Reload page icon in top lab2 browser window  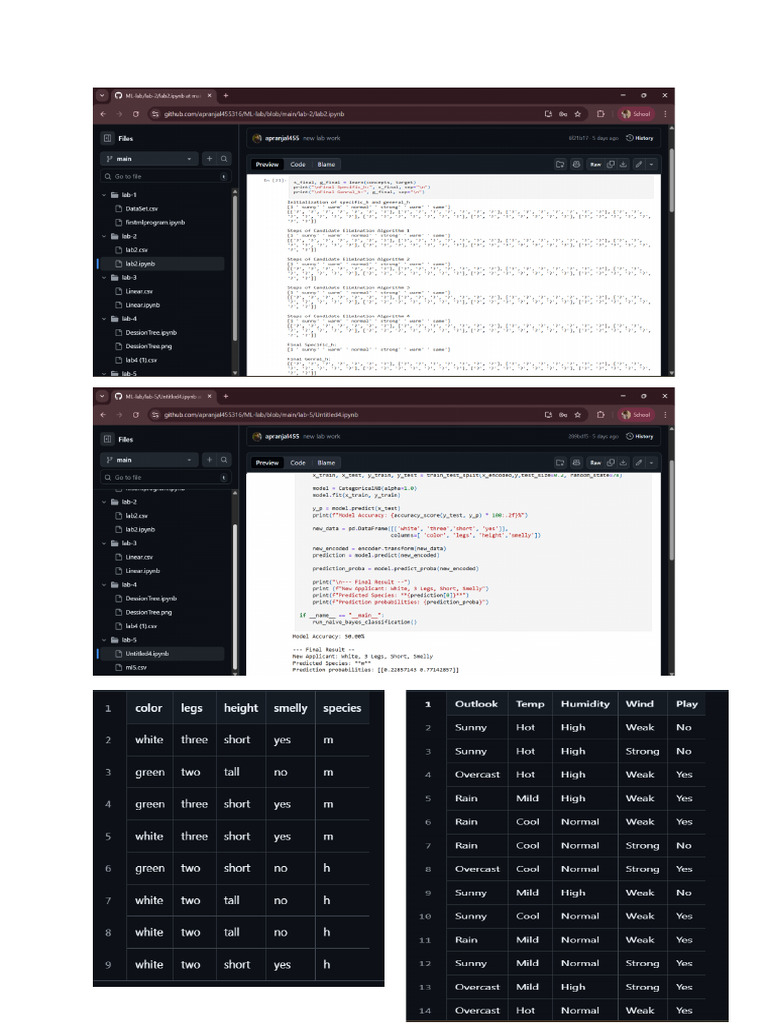point(135,114)
